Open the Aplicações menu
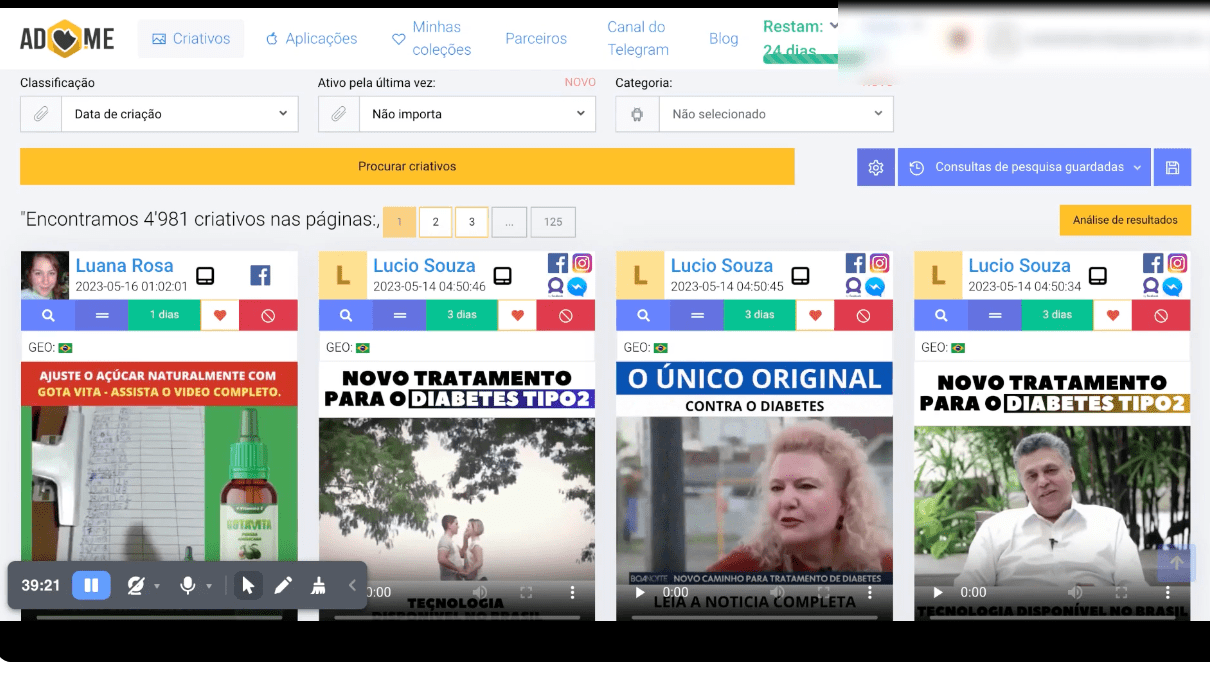This screenshot has height=678, width=1210. (311, 39)
